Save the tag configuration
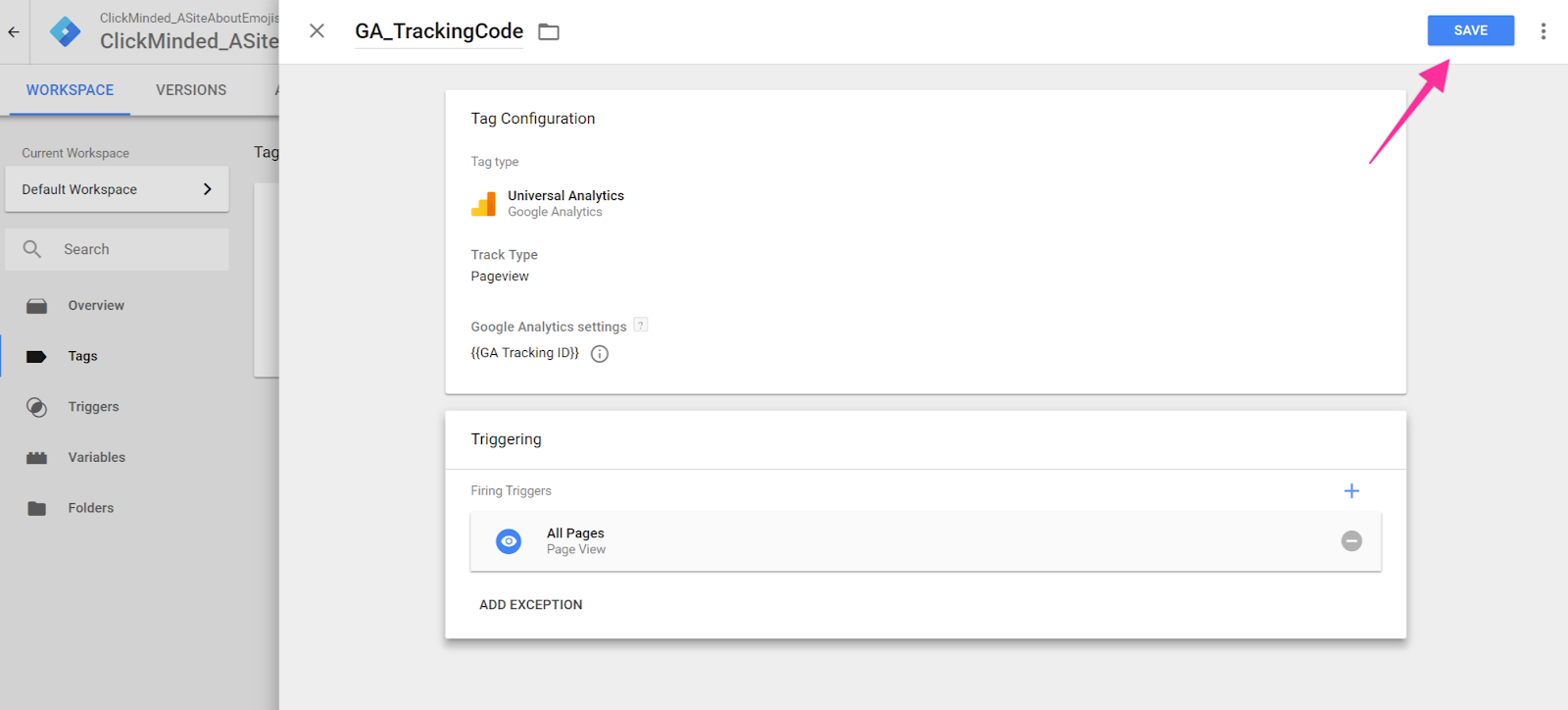Screen dimensions: 1568x710 pyautogui.click(x=1470, y=30)
